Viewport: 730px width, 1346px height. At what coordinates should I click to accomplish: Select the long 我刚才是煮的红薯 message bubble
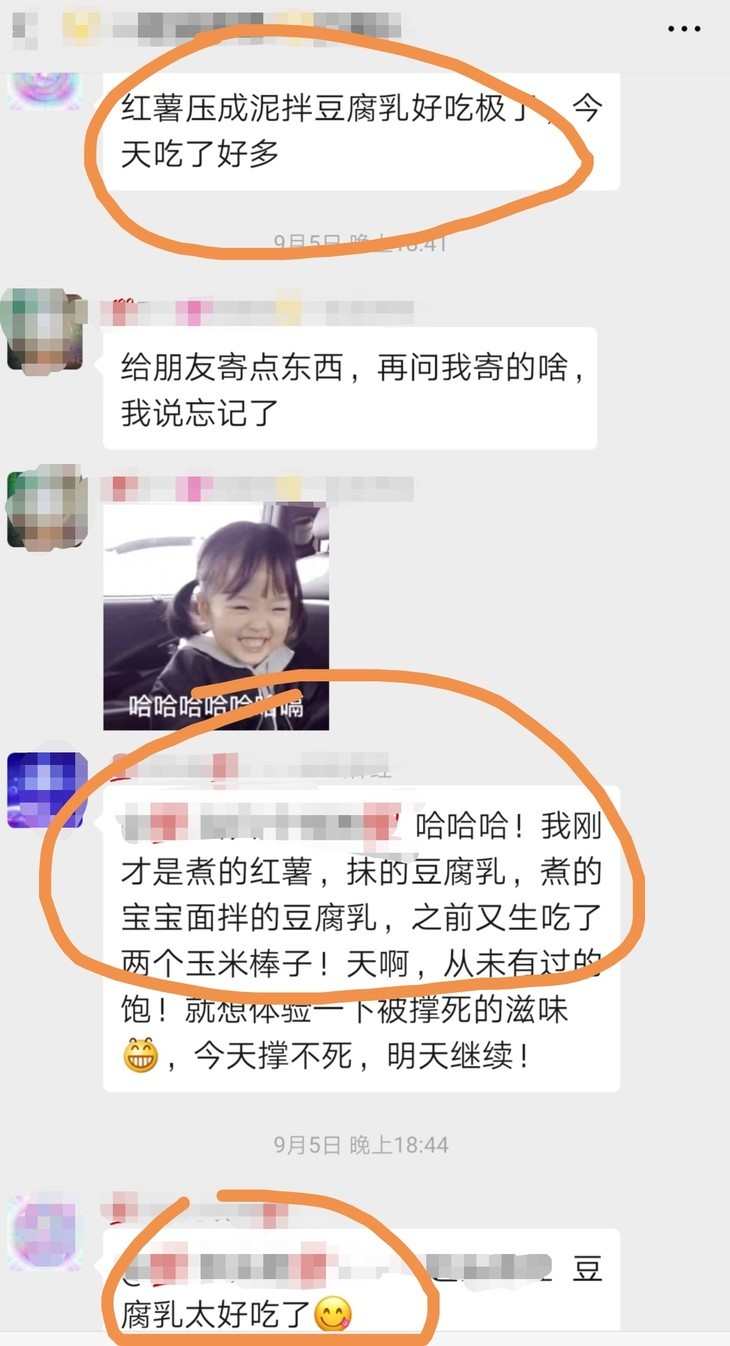point(361,938)
